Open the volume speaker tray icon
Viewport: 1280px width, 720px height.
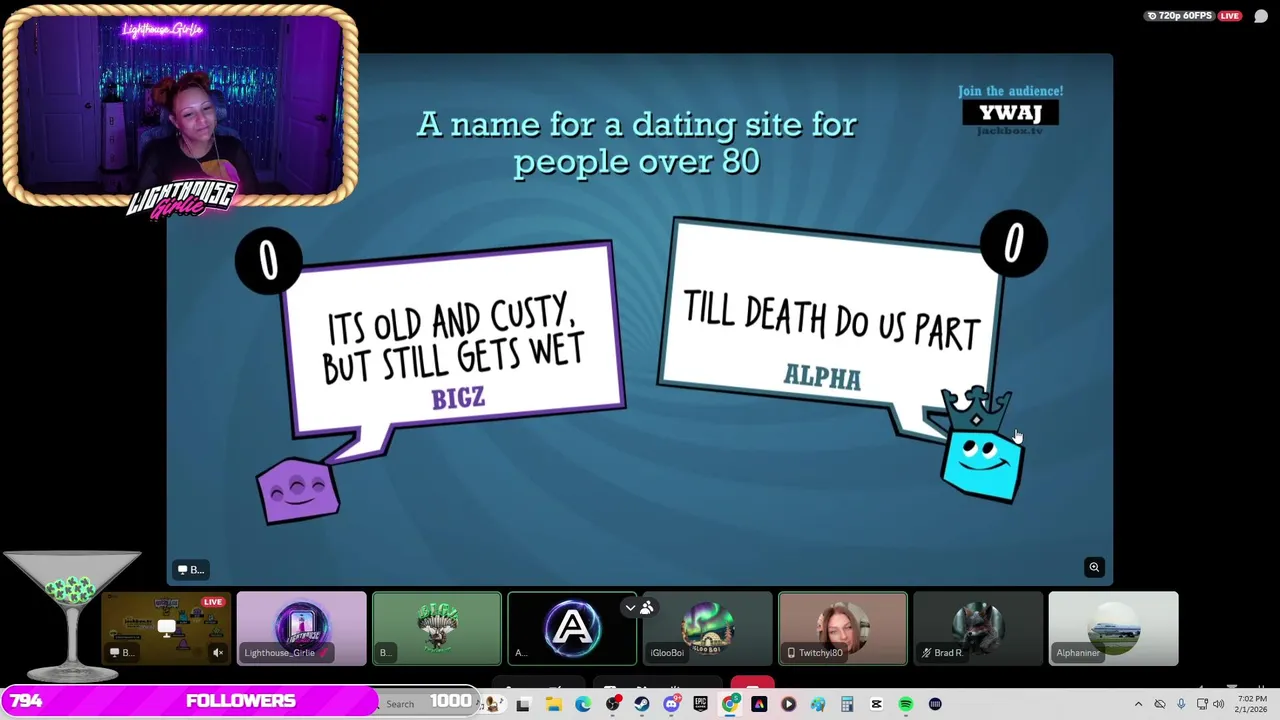click(x=1218, y=704)
